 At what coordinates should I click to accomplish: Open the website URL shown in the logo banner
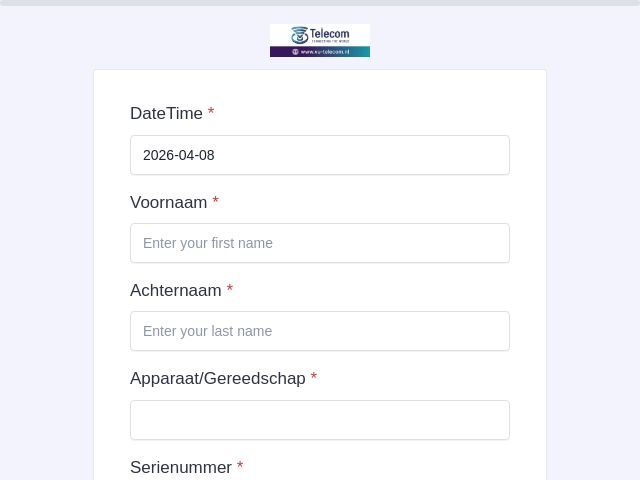(325, 52)
